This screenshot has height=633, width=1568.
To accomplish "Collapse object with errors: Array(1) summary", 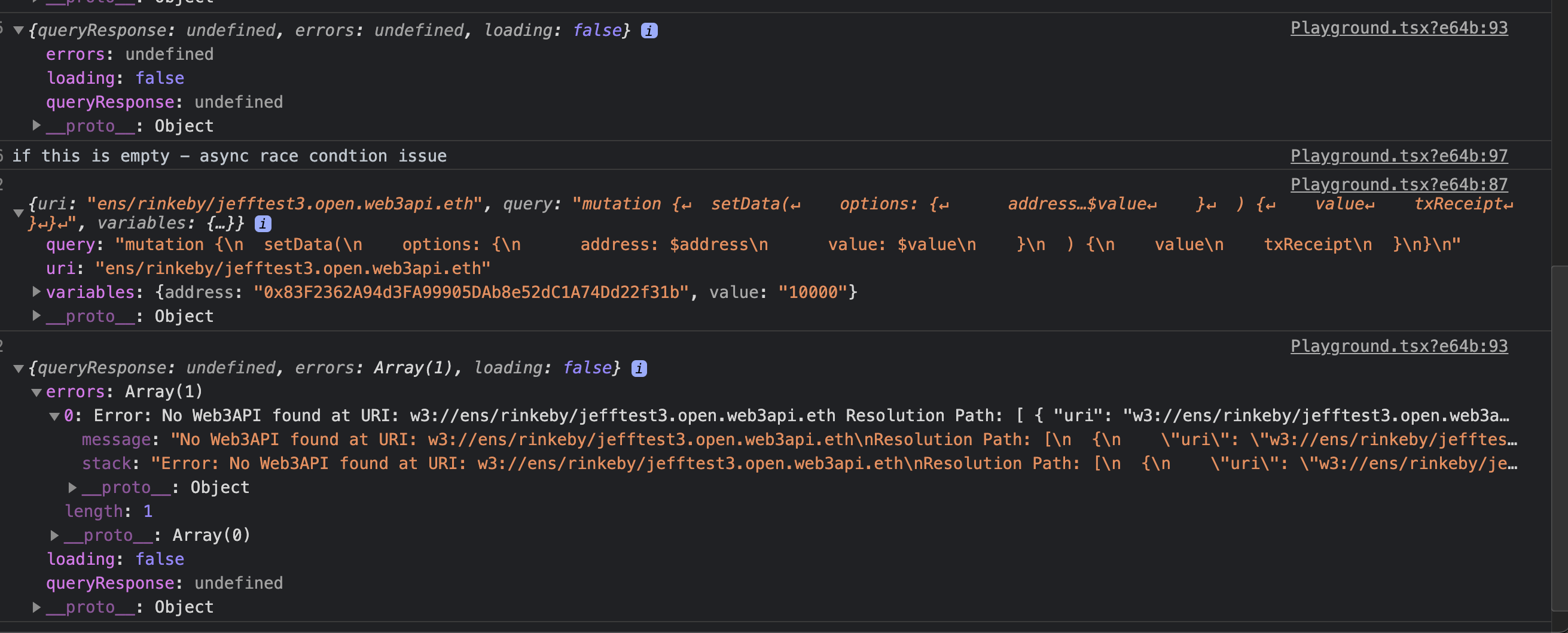I will pyautogui.click(x=19, y=368).
